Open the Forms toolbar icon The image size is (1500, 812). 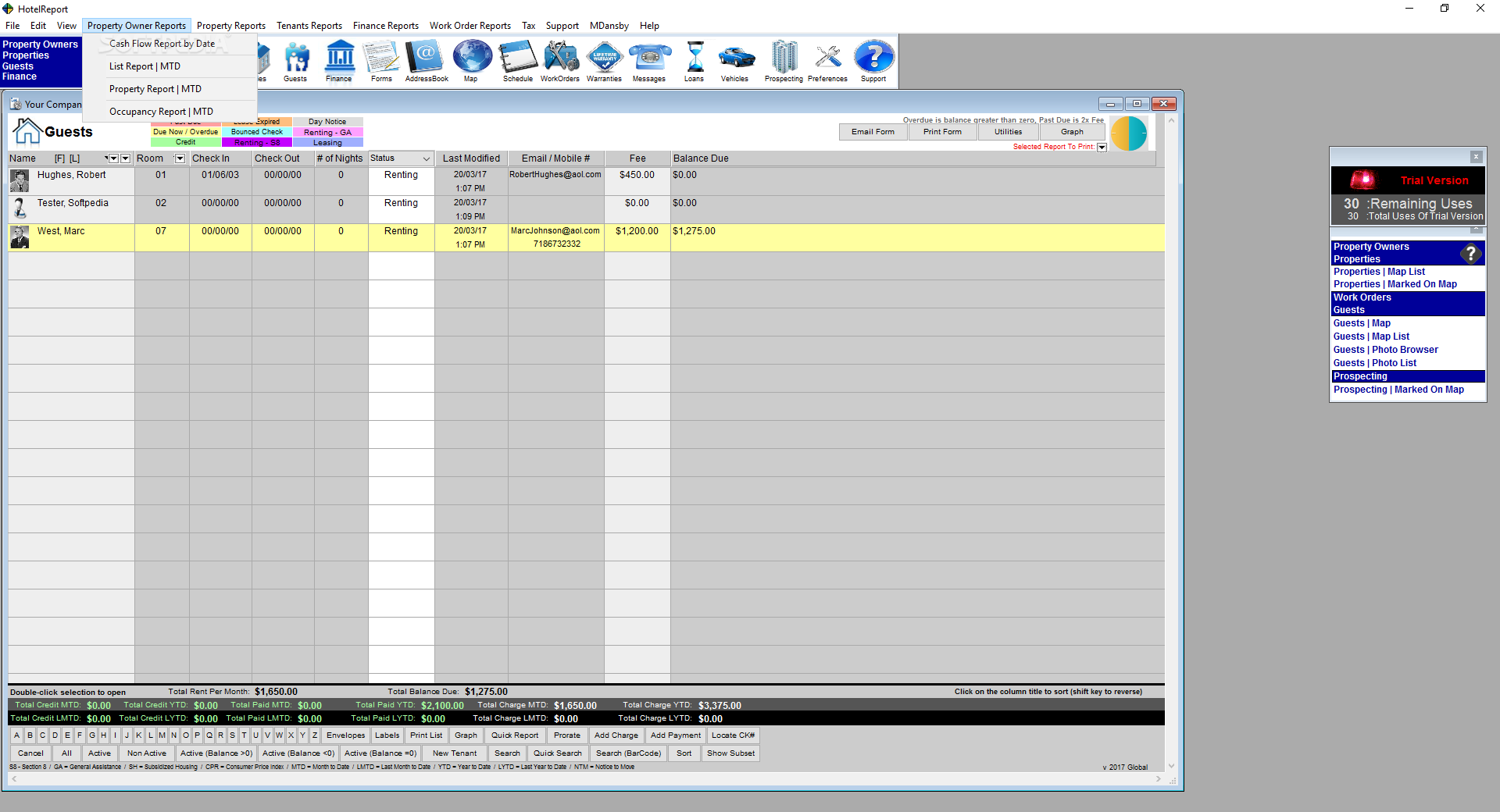381,61
